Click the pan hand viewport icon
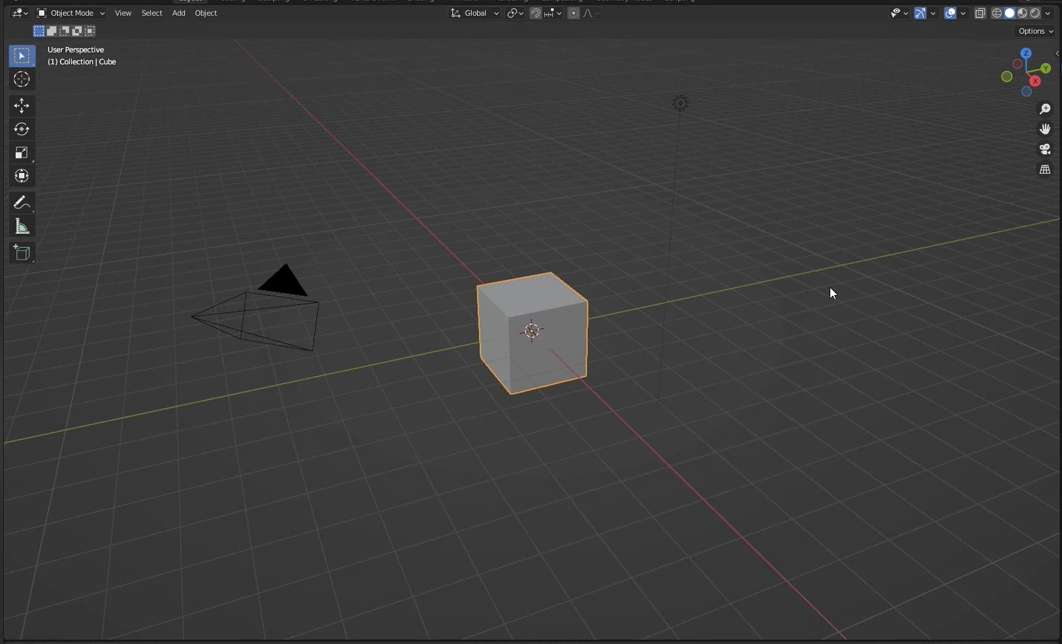 pyautogui.click(x=1045, y=129)
